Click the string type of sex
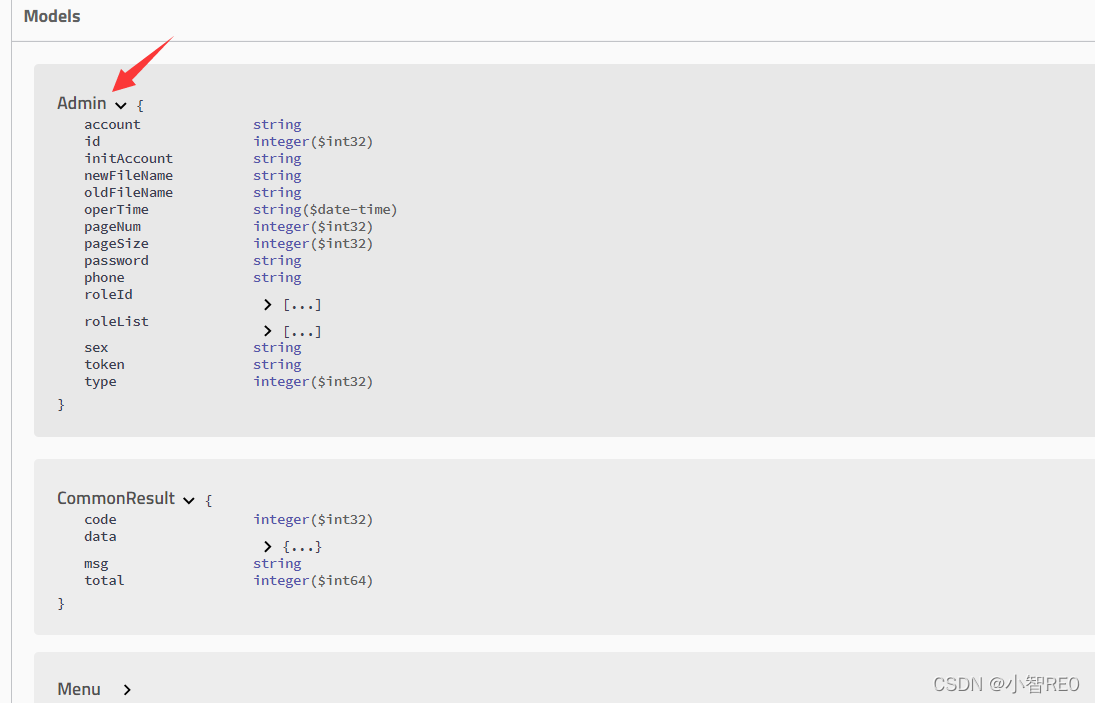This screenshot has height=703, width=1095. click(277, 347)
